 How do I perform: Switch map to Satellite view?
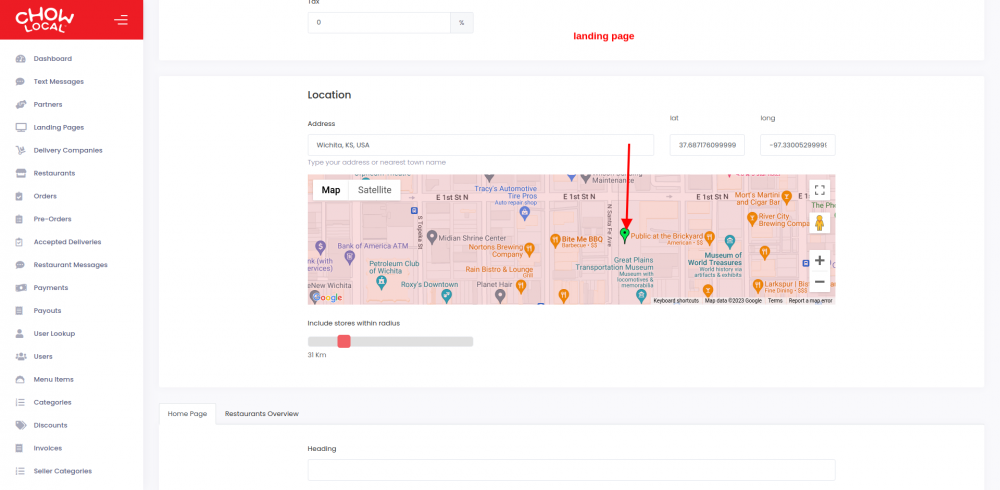(x=374, y=190)
